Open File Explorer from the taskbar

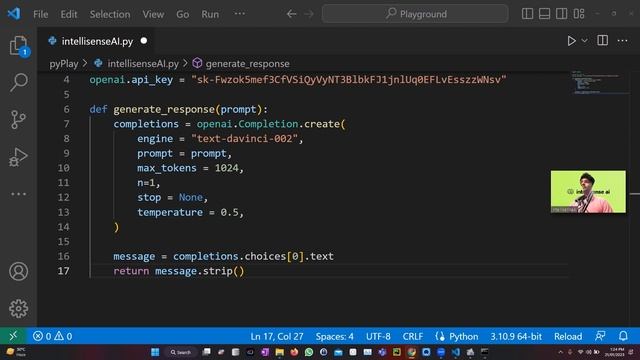[x=280, y=352]
